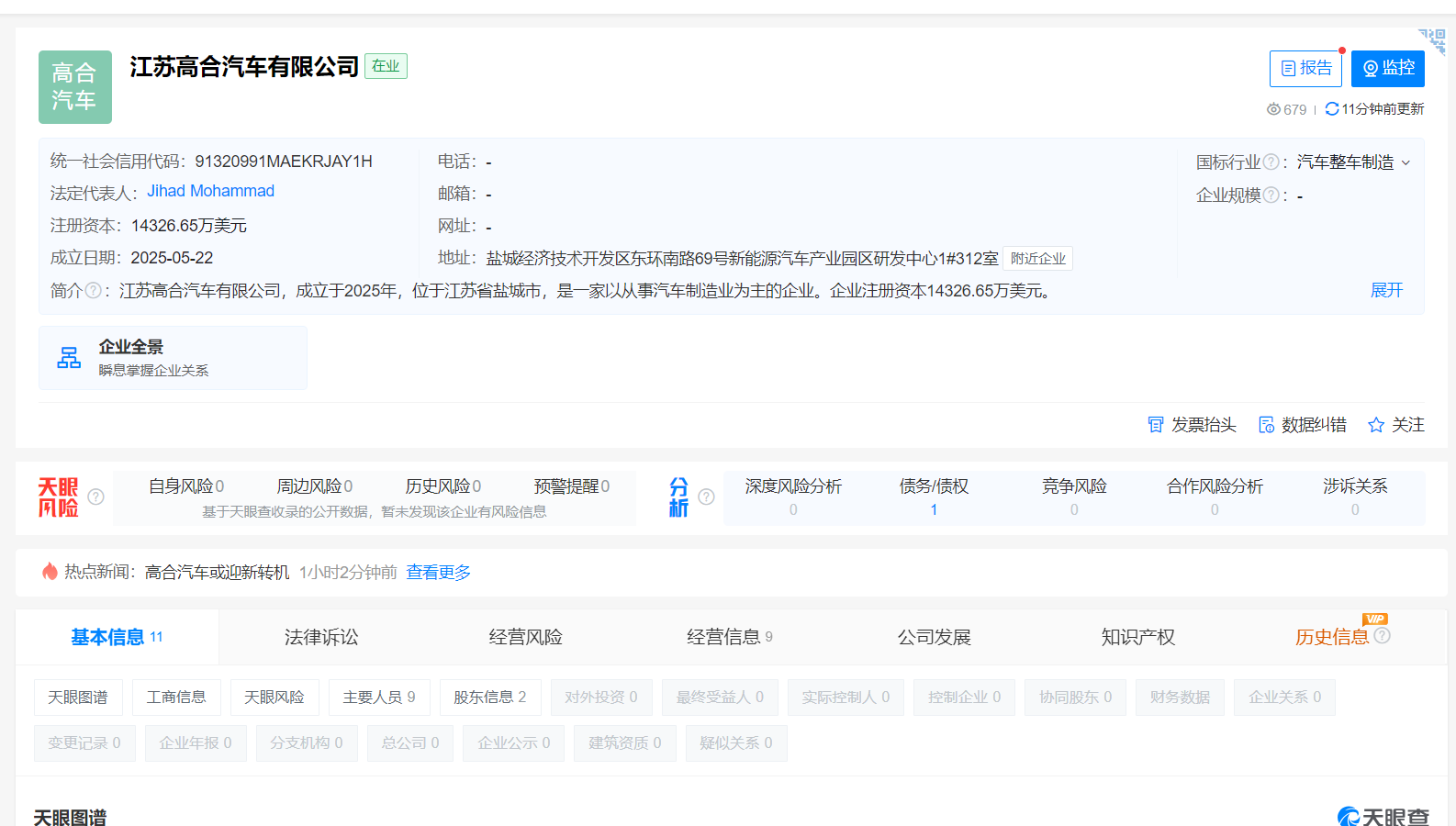Expand the 国标行业 industry dropdown arrow
The image size is (1456, 826).
tap(1406, 163)
